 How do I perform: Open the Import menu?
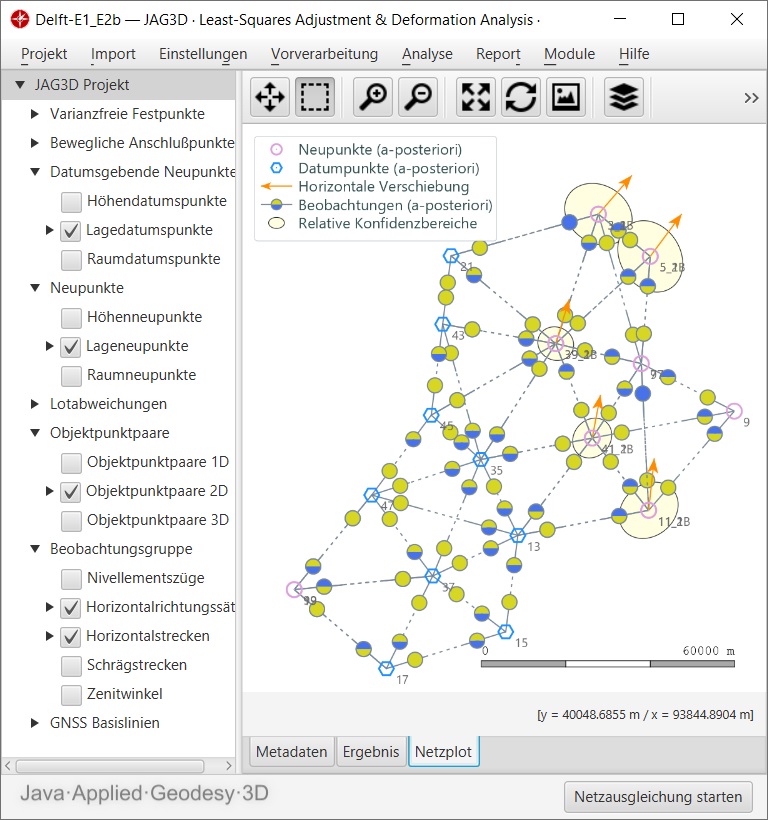tap(113, 54)
